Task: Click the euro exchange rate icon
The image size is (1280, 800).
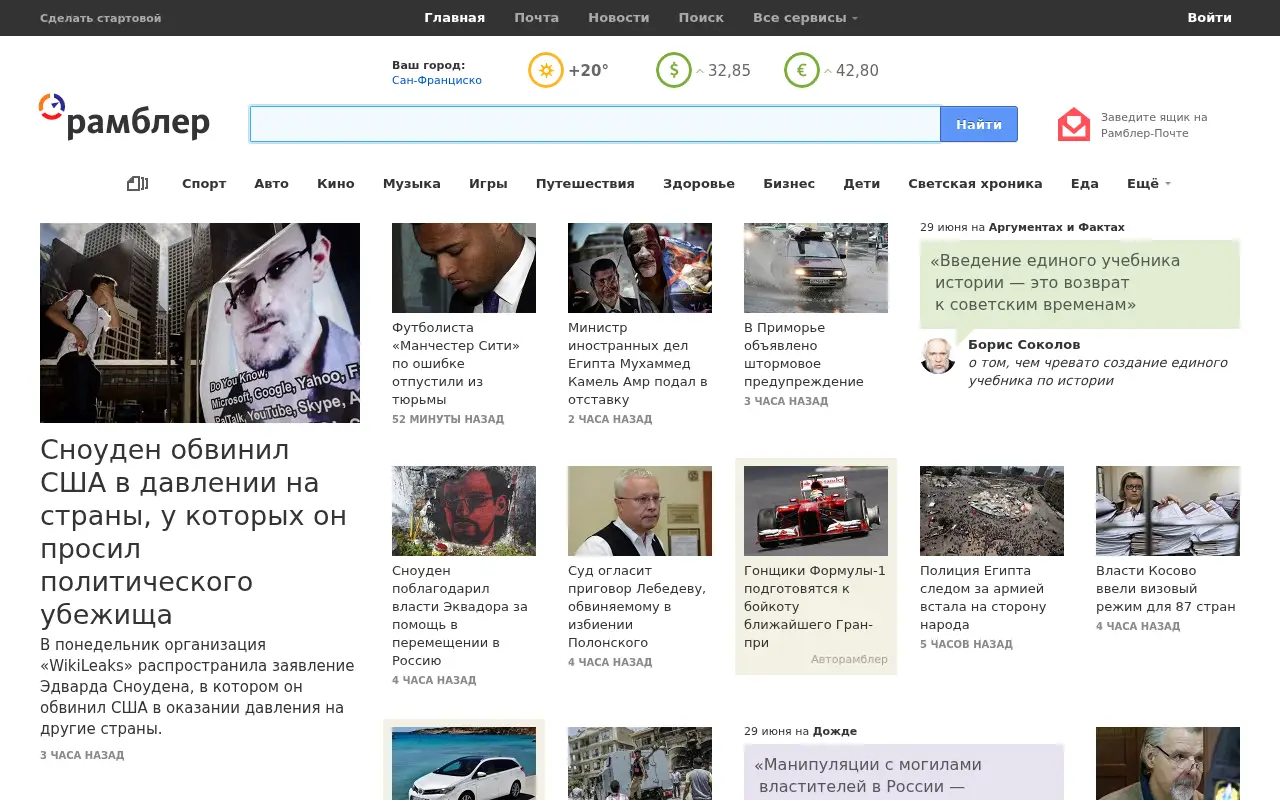Action: (802, 70)
